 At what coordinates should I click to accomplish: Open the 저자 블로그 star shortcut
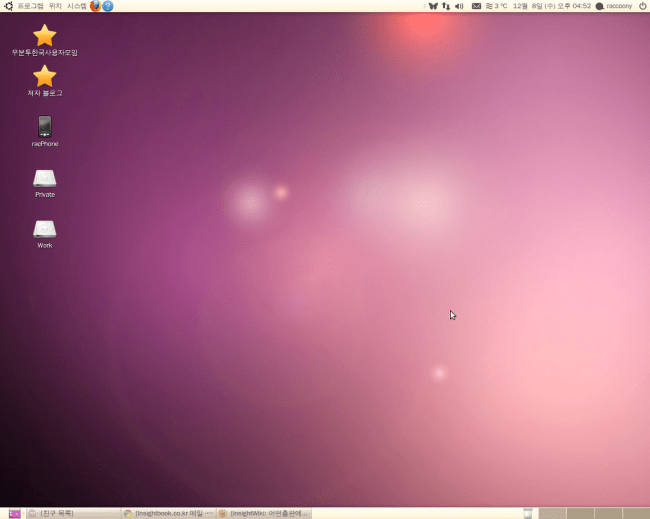[x=44, y=76]
